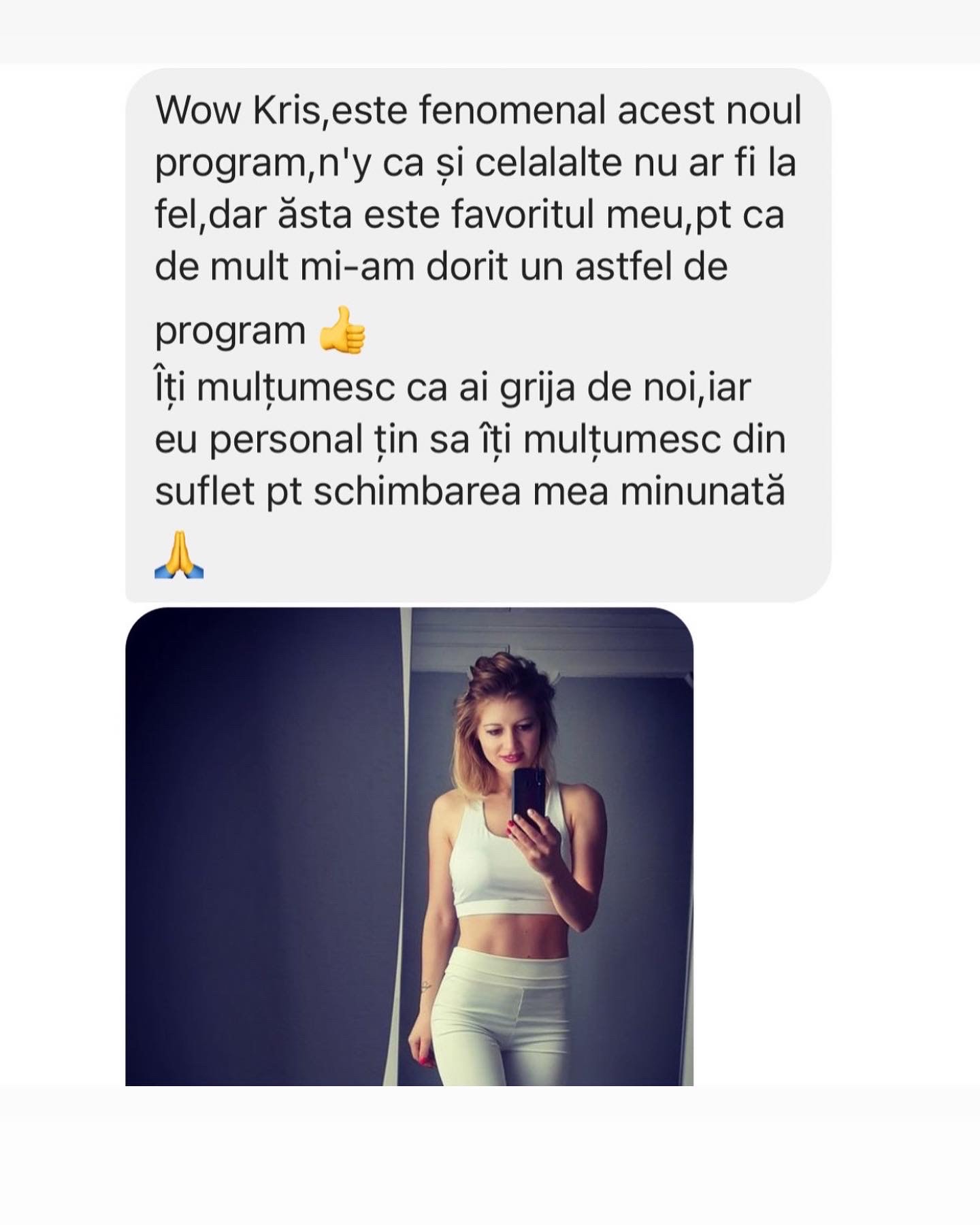Screen dimensions: 980x1225
Task: Click the praying hands emoji
Action: click(x=179, y=555)
